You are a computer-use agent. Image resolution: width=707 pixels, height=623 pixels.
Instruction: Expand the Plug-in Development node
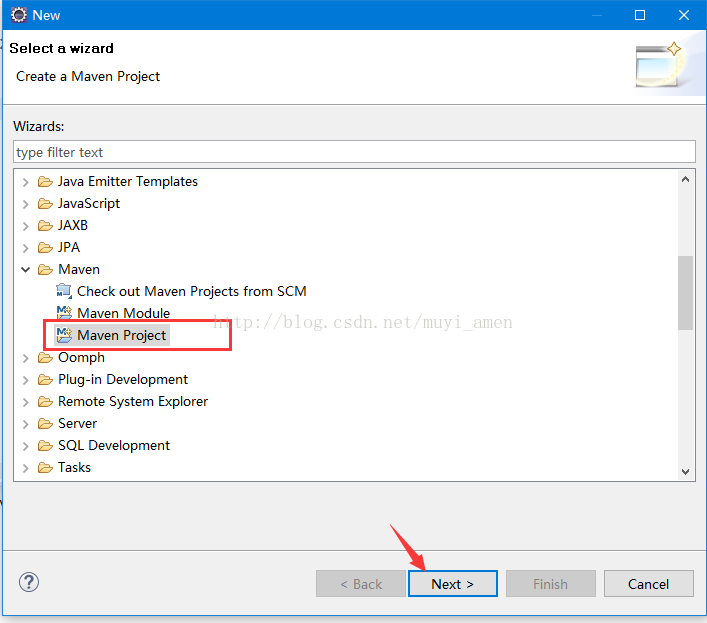26,379
